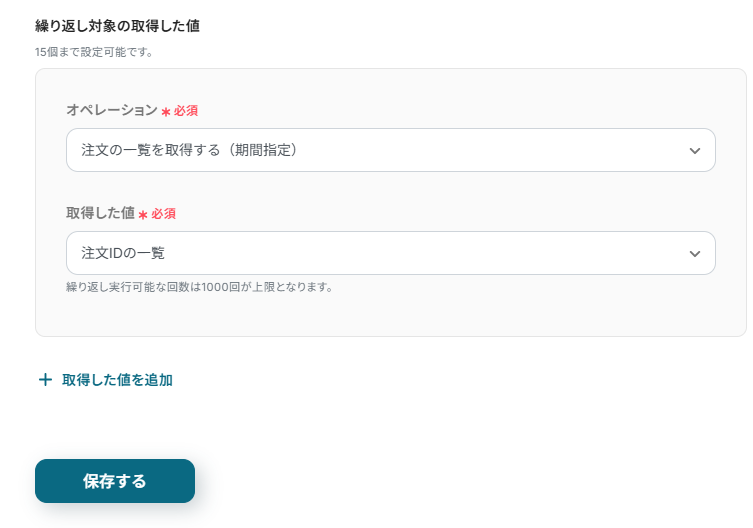This screenshot has height=528, width=753.
Task: Click the 必須 badge beside 取得した値 label
Action: 164,214
